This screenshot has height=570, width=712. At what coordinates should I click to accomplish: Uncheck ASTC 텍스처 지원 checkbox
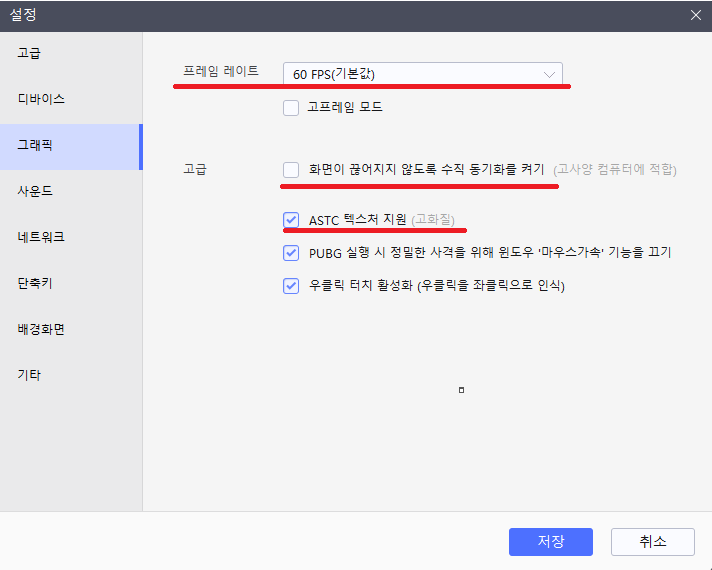[x=291, y=220]
